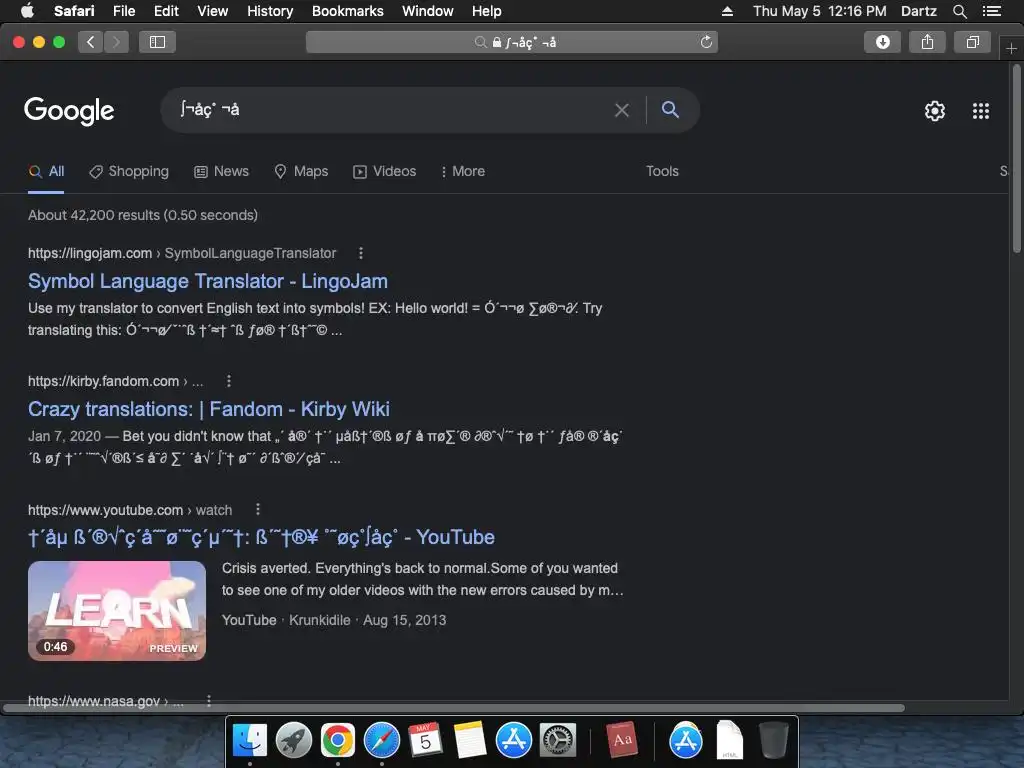Open options for the nasa.gov result
The width and height of the screenshot is (1024, 768).
[x=208, y=701]
